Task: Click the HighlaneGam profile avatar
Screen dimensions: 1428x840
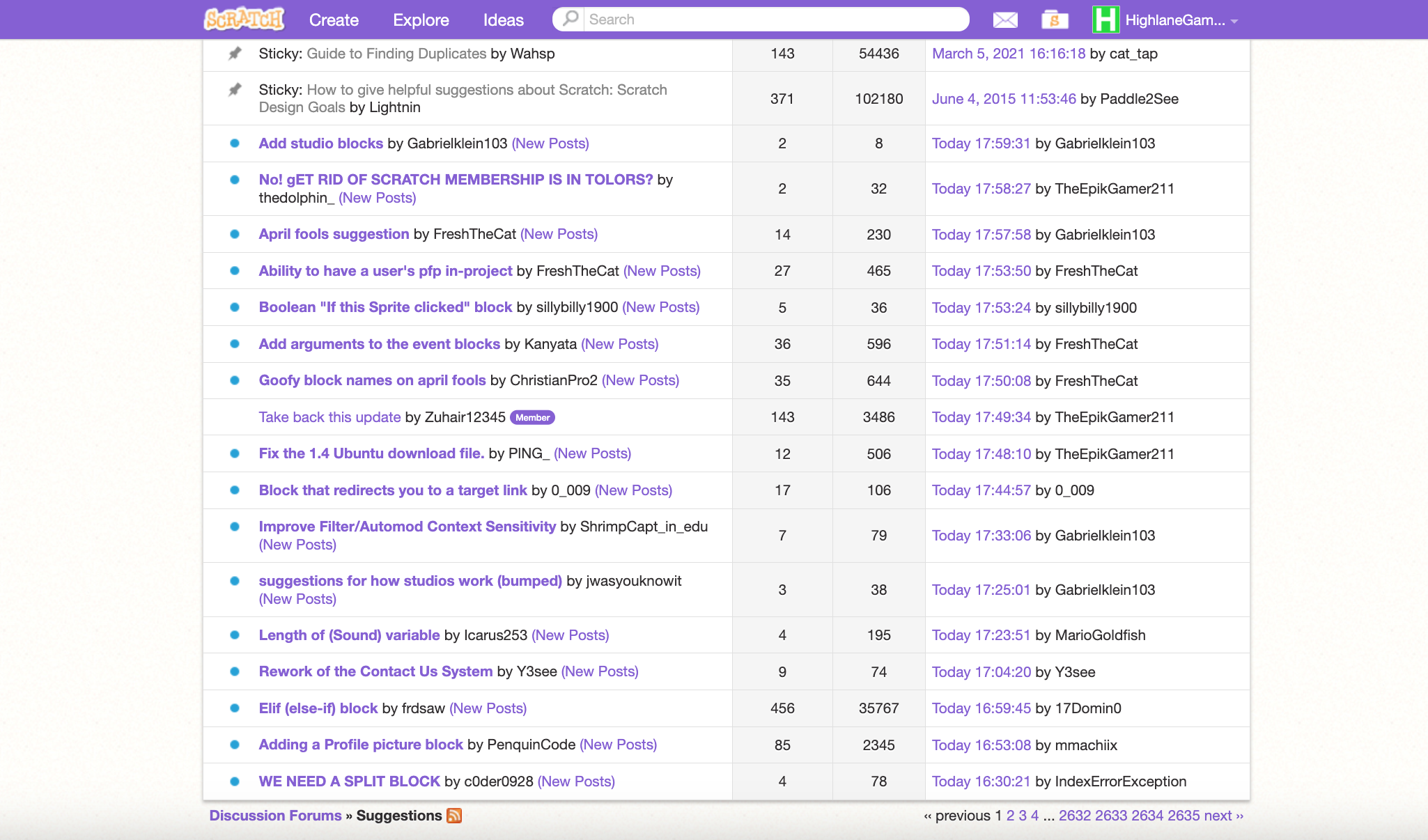Action: [x=1105, y=20]
